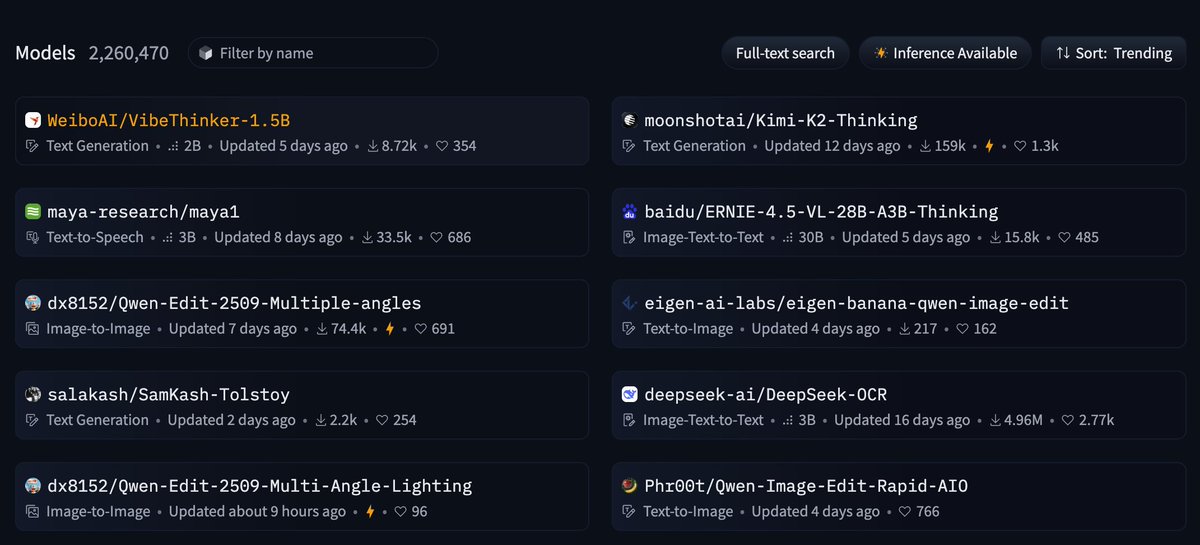Click the 1.3k likes count

[1045, 146]
